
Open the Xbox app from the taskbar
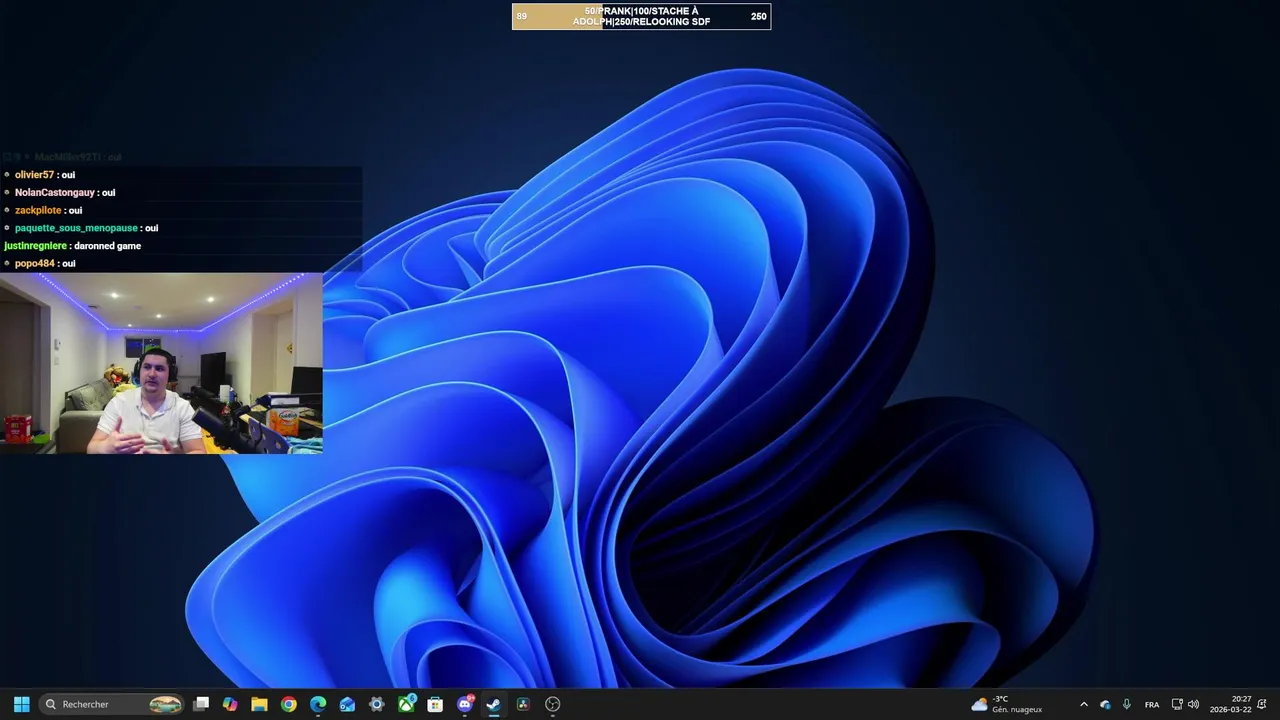(406, 704)
